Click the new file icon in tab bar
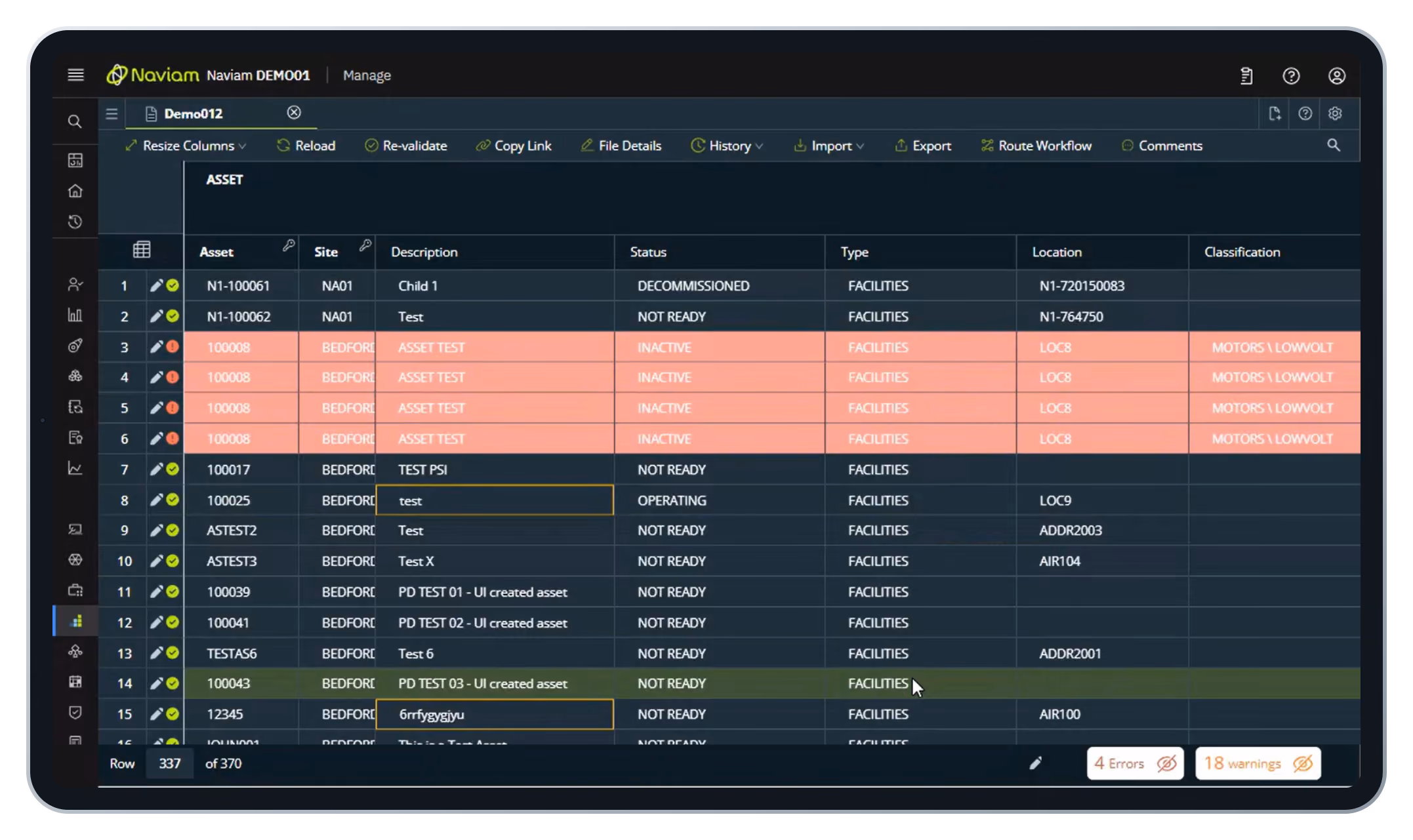This screenshot has width=1413, height=840. click(1275, 113)
